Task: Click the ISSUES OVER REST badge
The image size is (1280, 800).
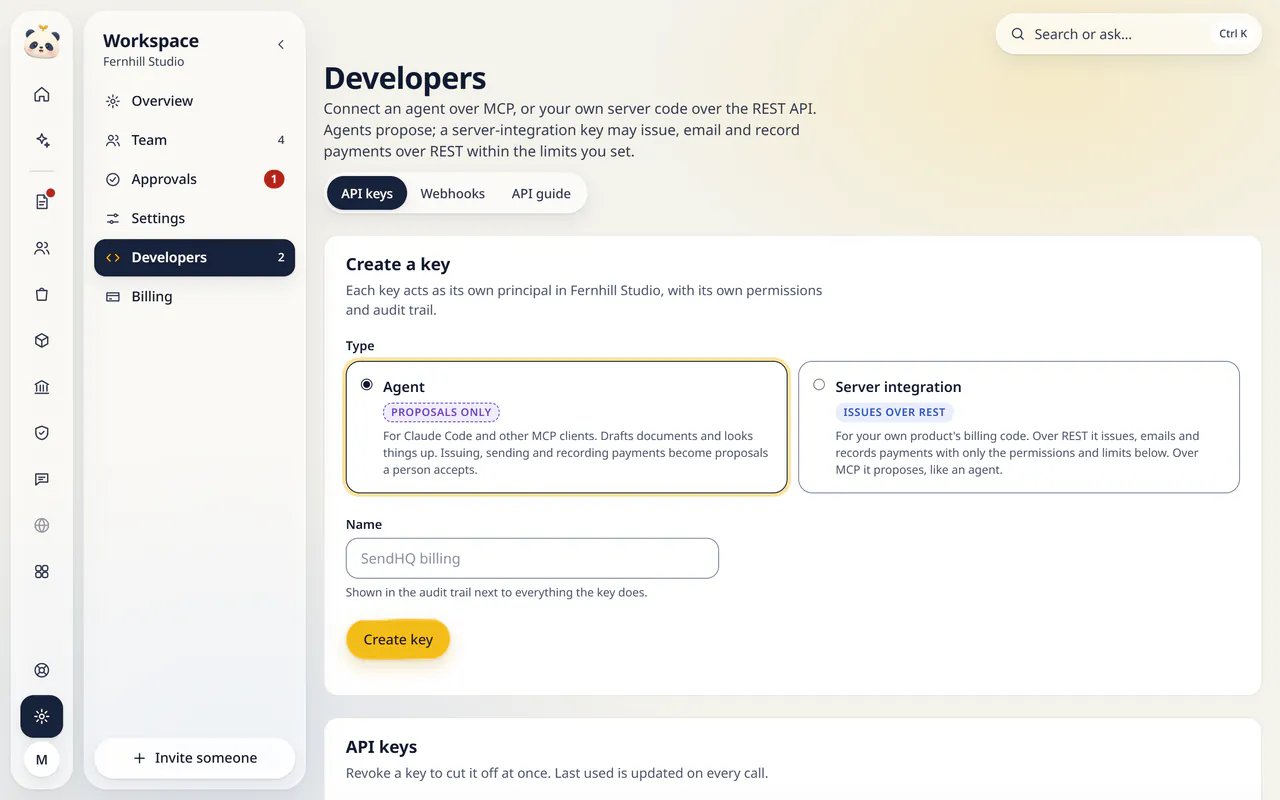Action: coord(894,412)
